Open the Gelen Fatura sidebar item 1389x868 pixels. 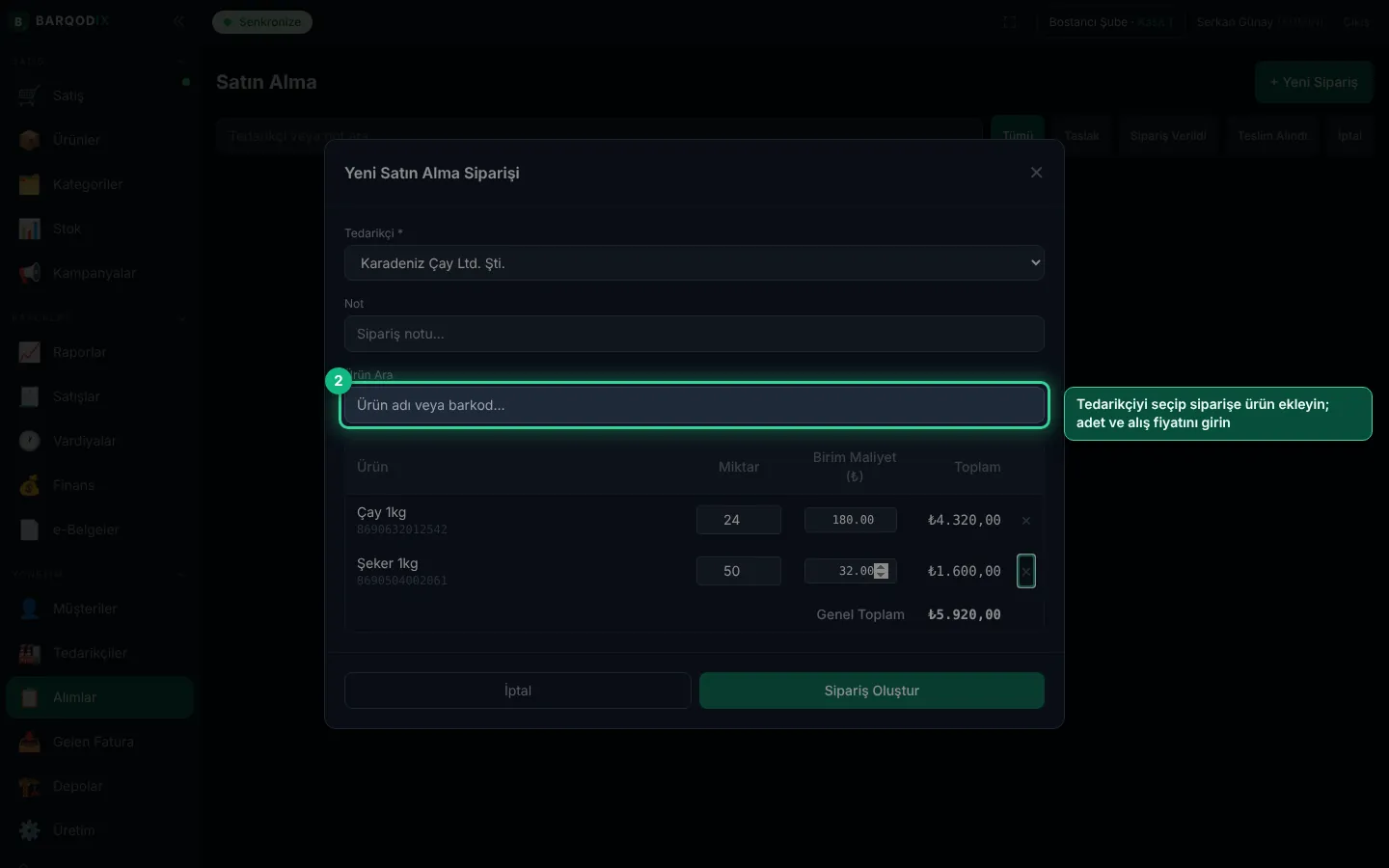point(99,742)
